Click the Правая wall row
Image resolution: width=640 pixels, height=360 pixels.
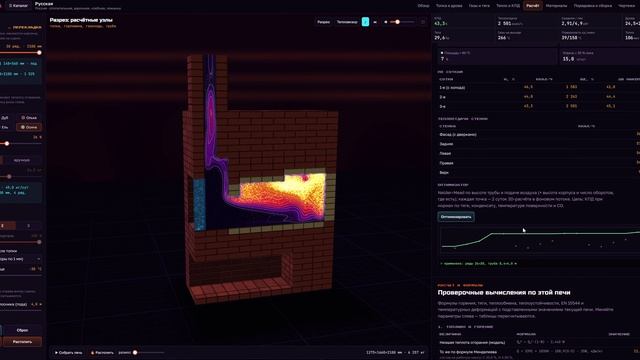539,163
